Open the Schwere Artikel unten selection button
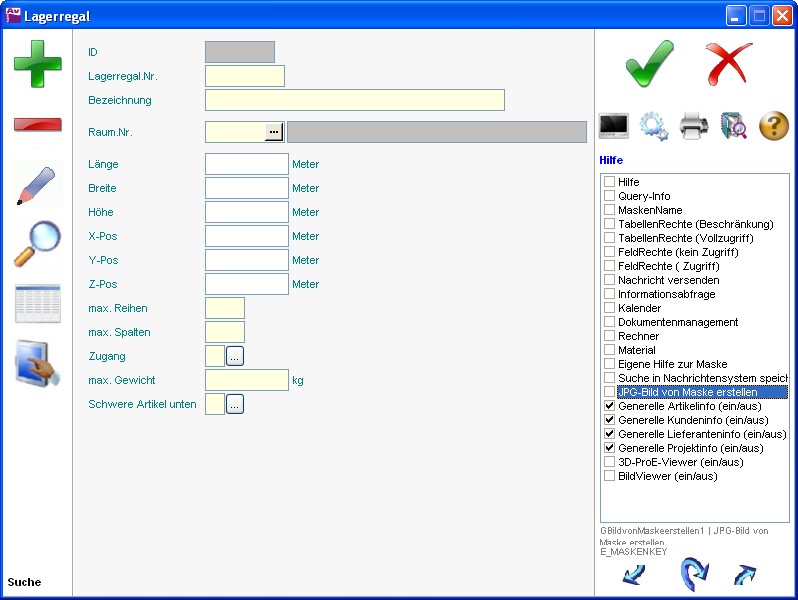 pyautogui.click(x=235, y=405)
